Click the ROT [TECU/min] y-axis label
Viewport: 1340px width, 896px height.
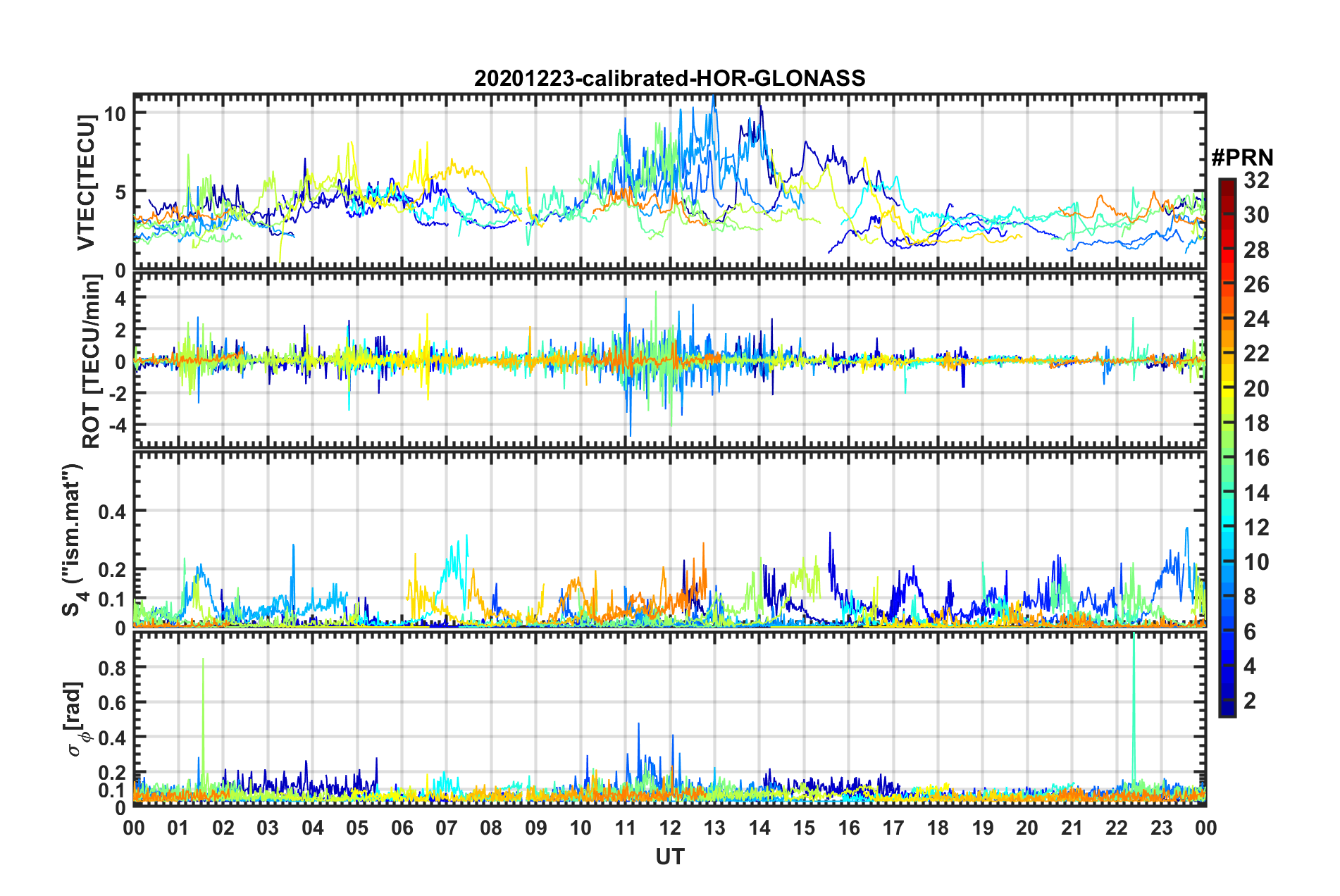(92, 361)
